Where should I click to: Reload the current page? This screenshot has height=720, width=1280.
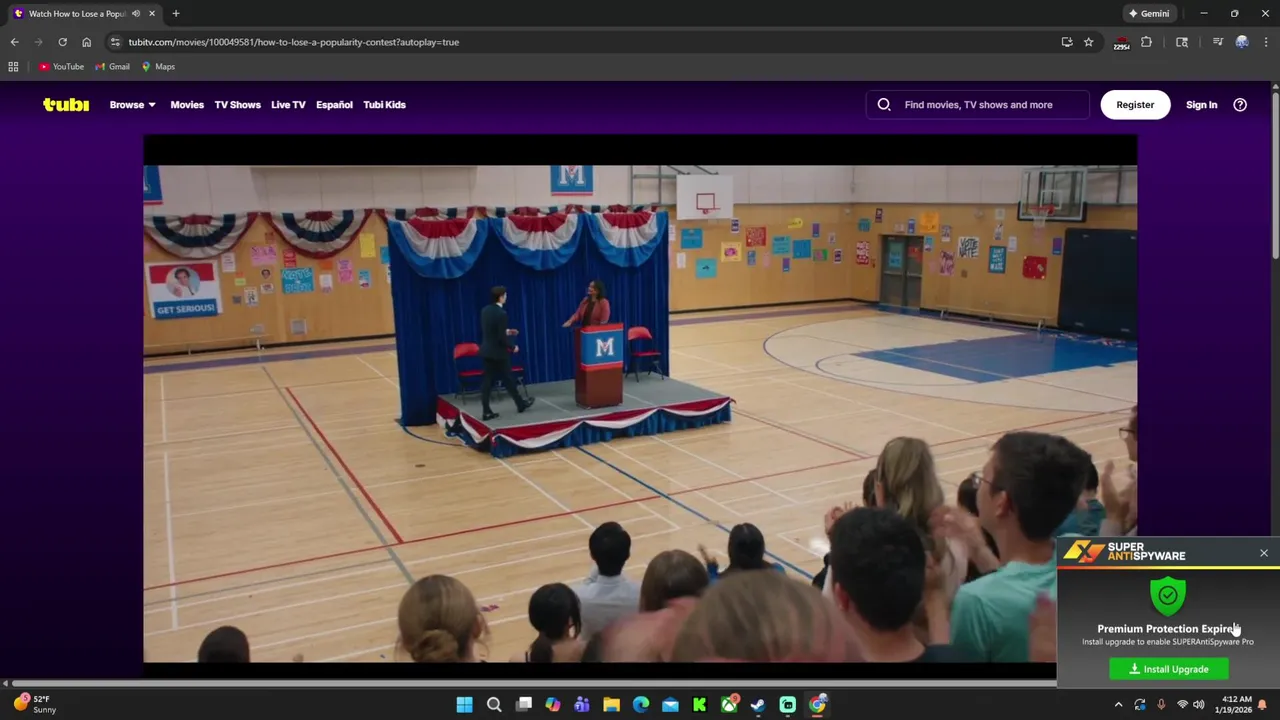(62, 42)
